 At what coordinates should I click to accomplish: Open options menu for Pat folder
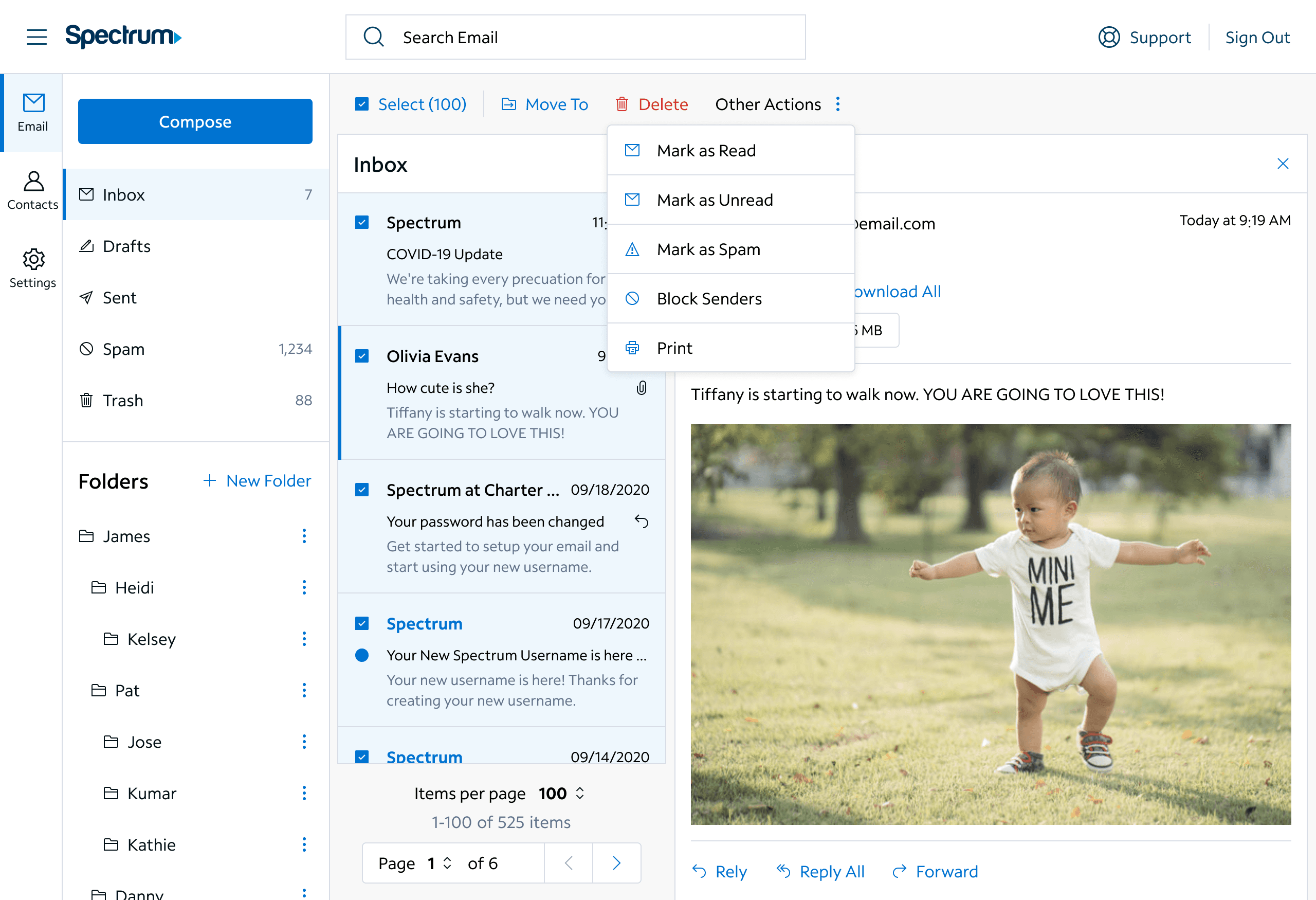pos(304,691)
